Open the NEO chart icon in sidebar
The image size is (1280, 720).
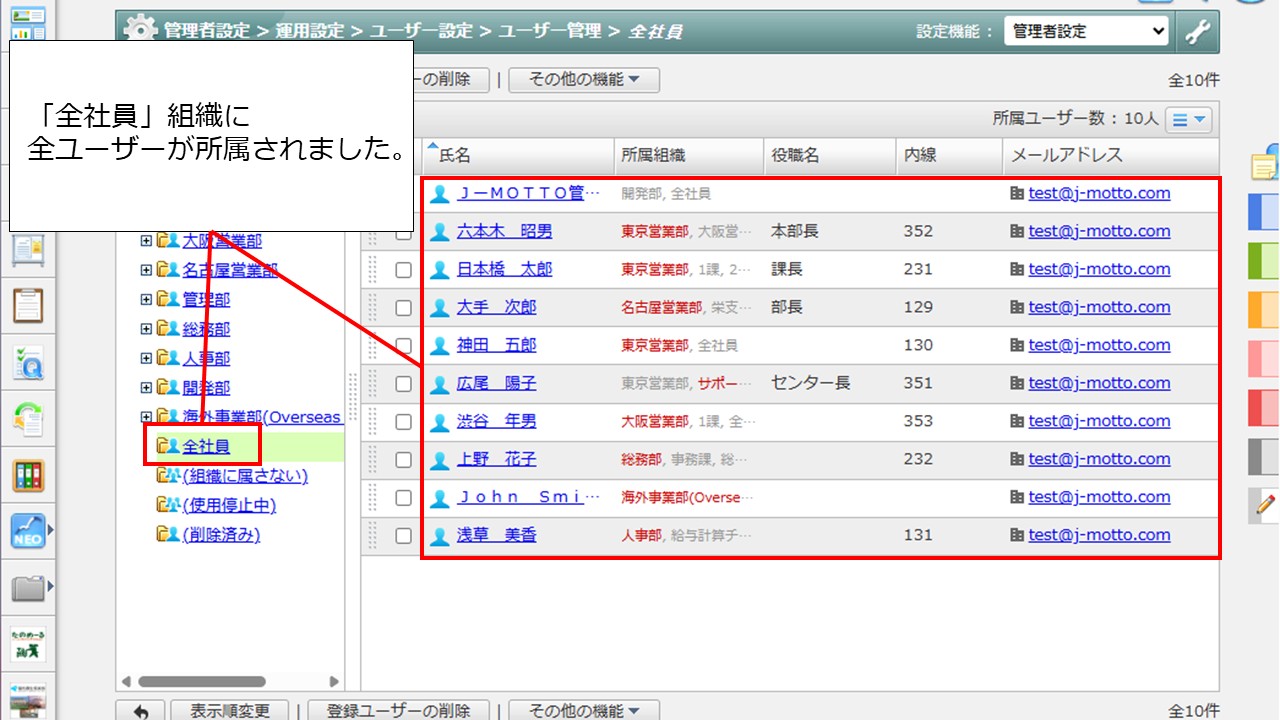(28, 531)
